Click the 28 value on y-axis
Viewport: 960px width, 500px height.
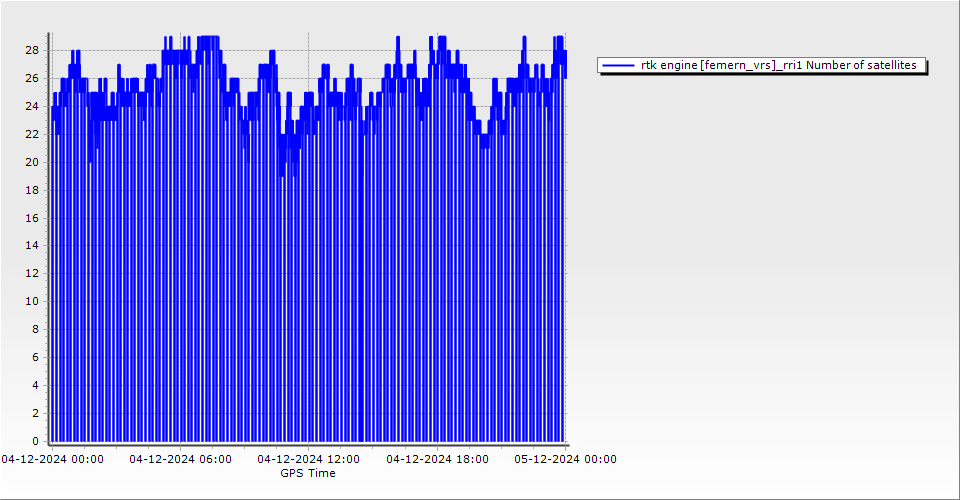click(x=33, y=50)
